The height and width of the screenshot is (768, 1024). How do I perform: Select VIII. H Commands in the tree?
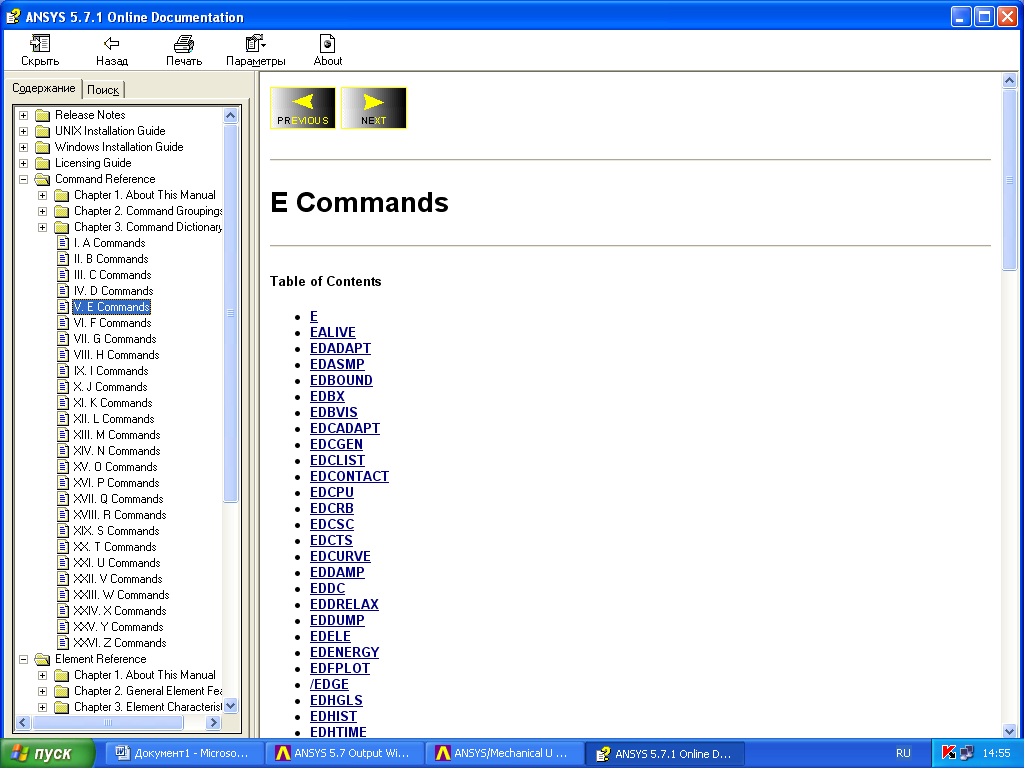116,355
